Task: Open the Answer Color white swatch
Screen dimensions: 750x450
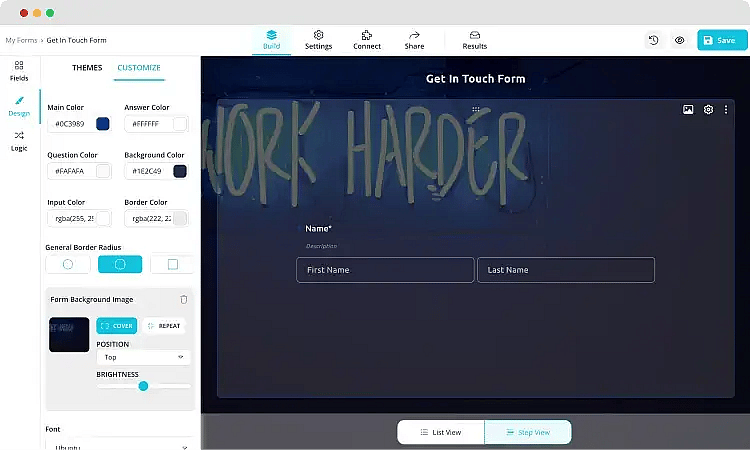Action: point(180,124)
